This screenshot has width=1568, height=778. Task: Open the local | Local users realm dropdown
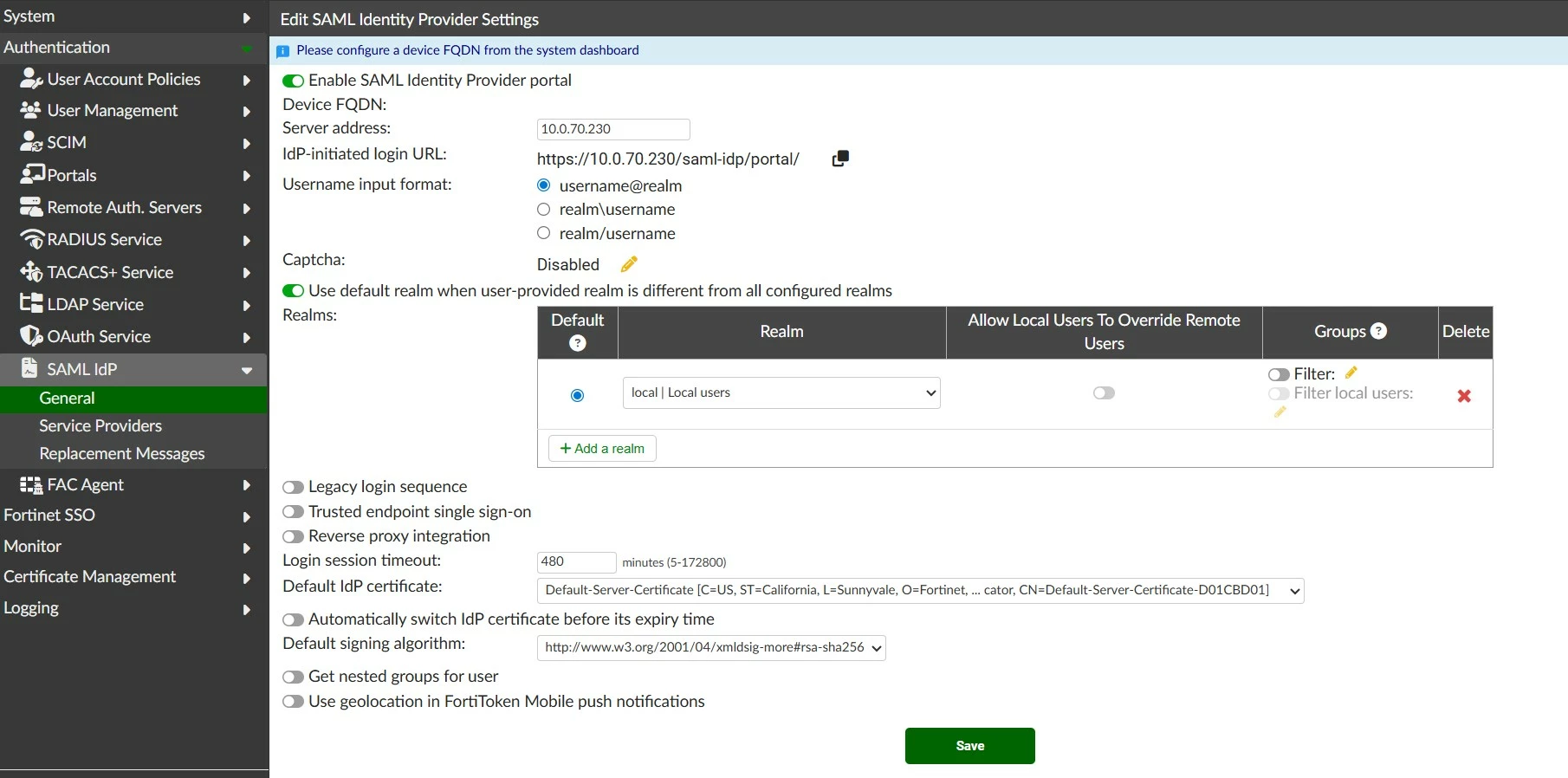[x=781, y=392]
